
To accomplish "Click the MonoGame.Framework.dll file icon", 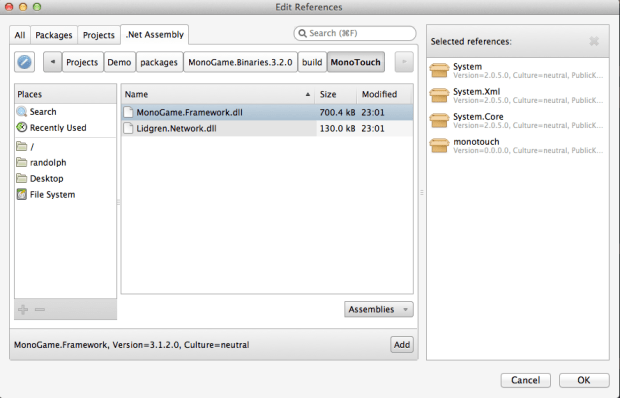I will (x=128, y=112).
